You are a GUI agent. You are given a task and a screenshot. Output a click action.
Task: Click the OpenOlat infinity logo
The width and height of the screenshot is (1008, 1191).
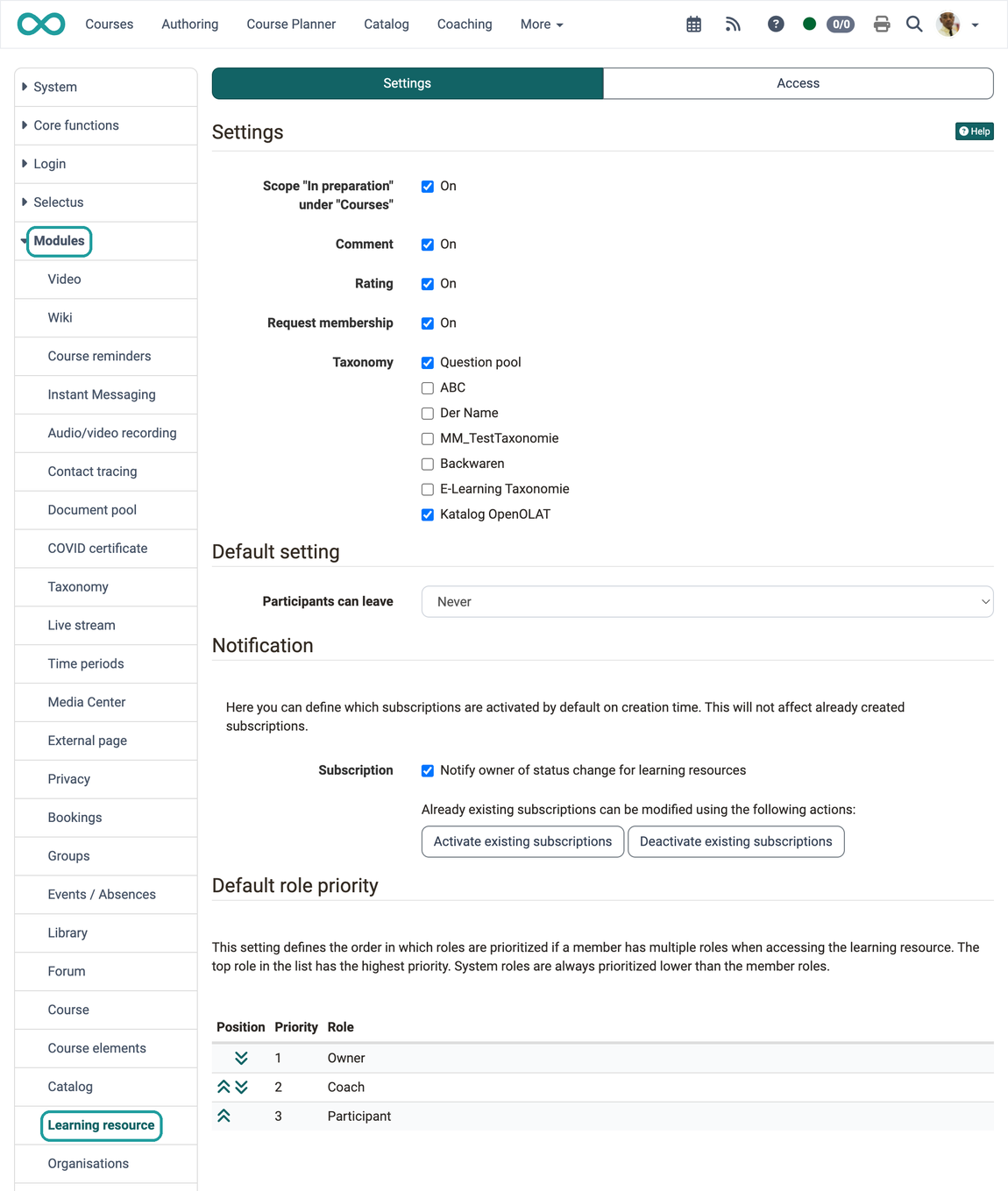[x=41, y=25]
